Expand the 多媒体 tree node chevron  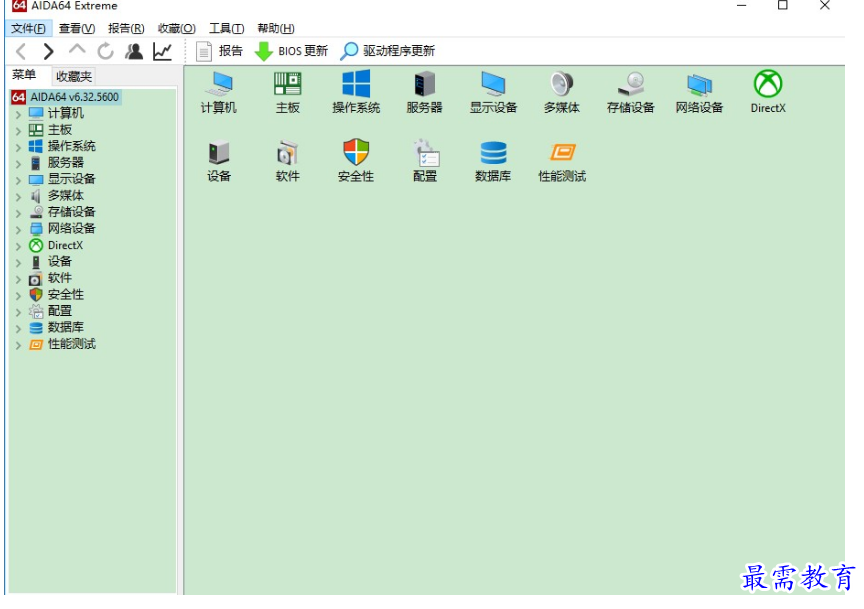coord(18,197)
